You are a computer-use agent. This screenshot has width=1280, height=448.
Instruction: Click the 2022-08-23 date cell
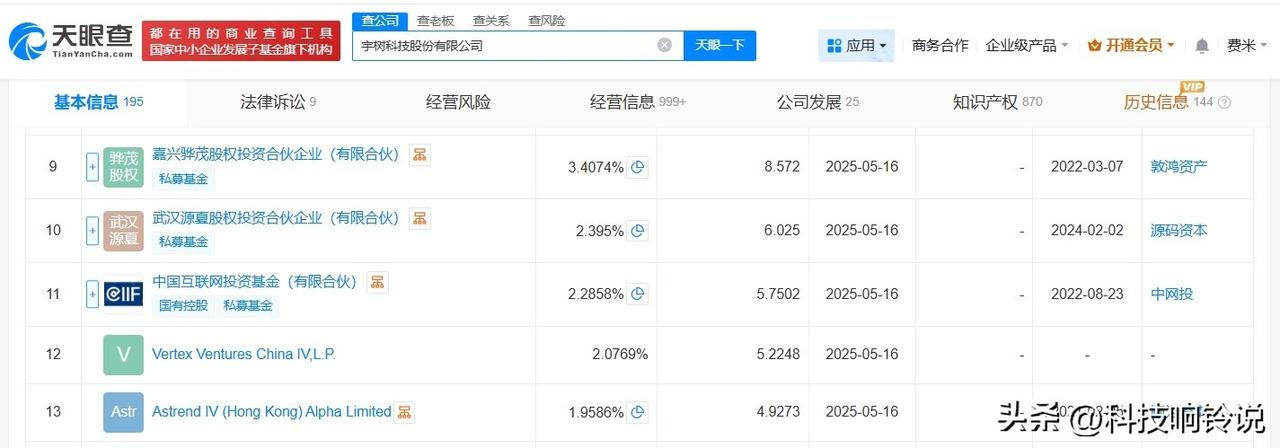click(1087, 295)
